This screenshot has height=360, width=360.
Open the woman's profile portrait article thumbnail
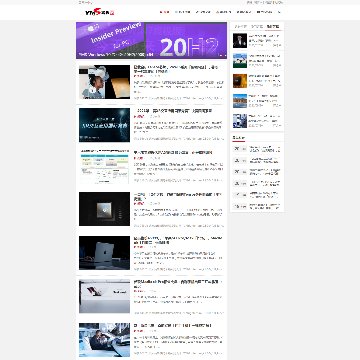[104, 82]
